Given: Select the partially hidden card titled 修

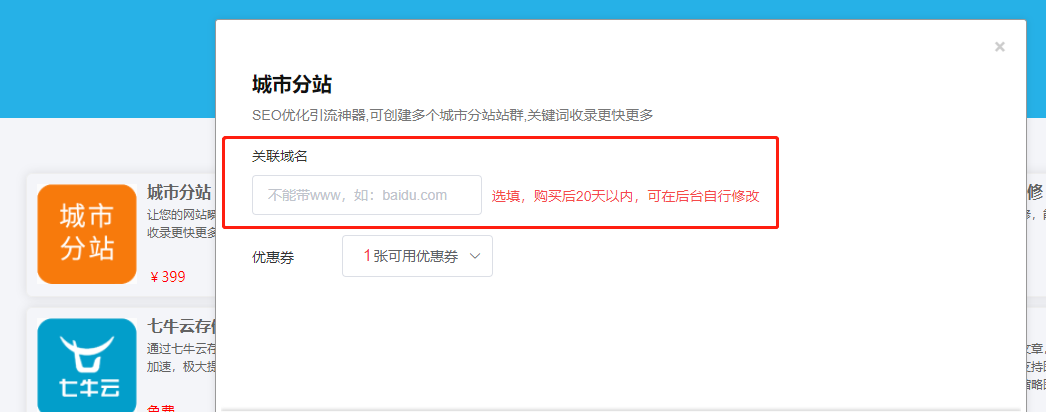Looking at the screenshot, I should (1035, 193).
